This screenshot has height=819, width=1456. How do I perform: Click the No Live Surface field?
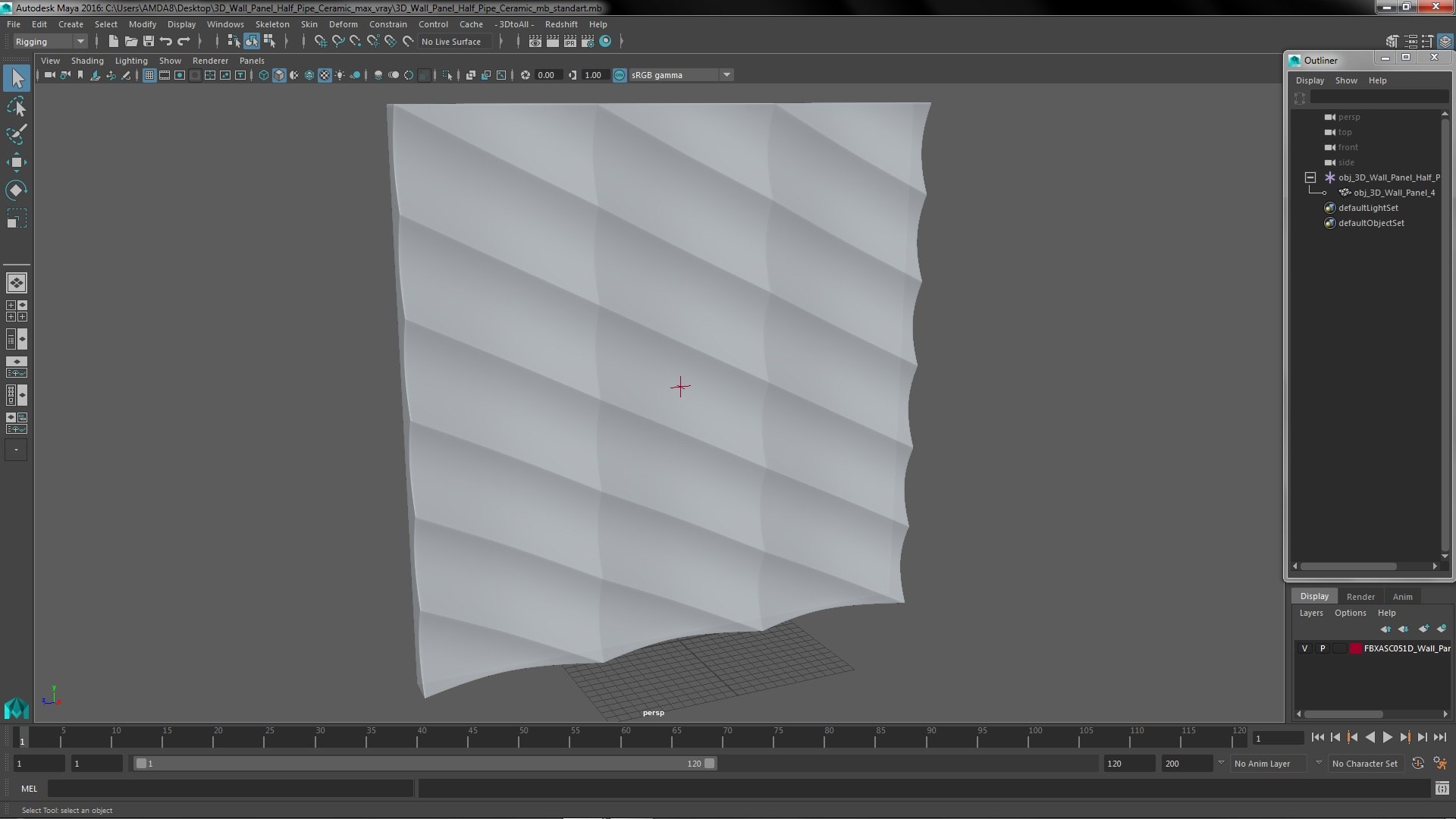coord(453,42)
